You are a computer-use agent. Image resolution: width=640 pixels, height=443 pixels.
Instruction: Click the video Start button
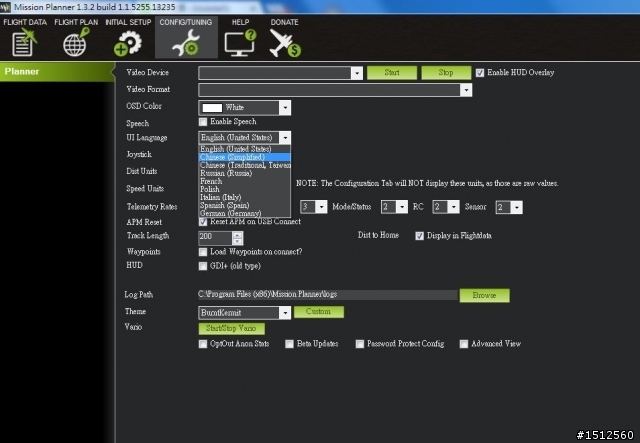[x=392, y=73]
